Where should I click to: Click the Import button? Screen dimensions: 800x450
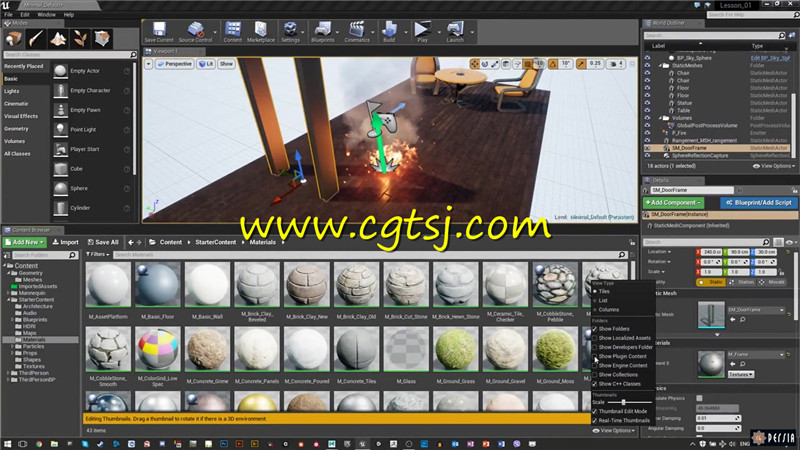pyautogui.click(x=66, y=242)
